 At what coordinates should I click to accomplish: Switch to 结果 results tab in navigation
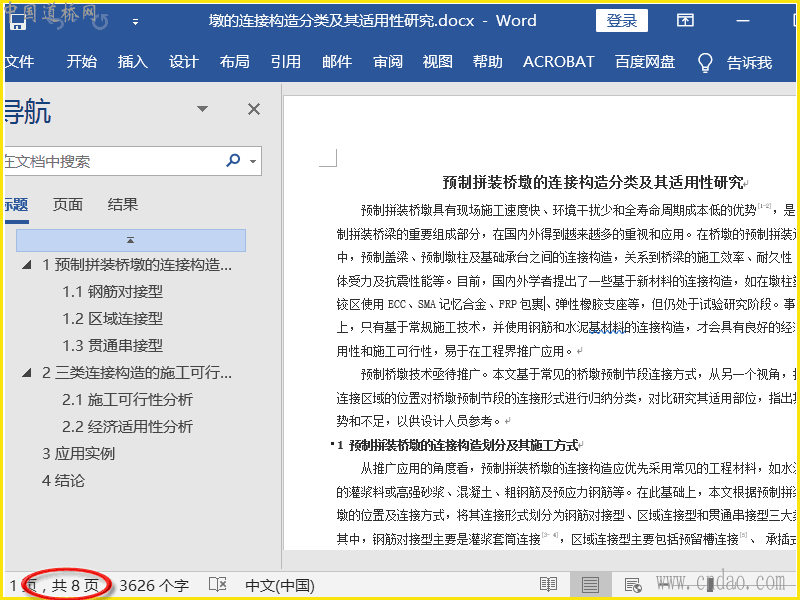pos(122,205)
